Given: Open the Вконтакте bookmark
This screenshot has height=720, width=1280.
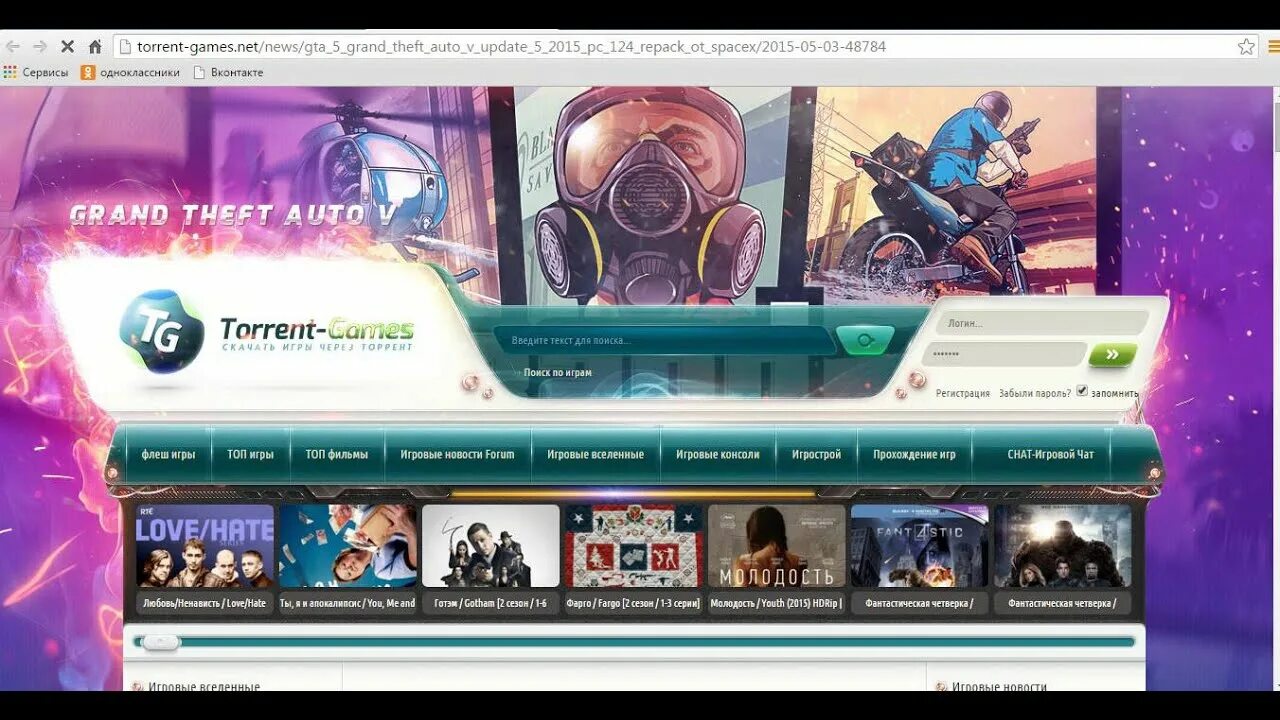Looking at the screenshot, I should [x=228, y=72].
